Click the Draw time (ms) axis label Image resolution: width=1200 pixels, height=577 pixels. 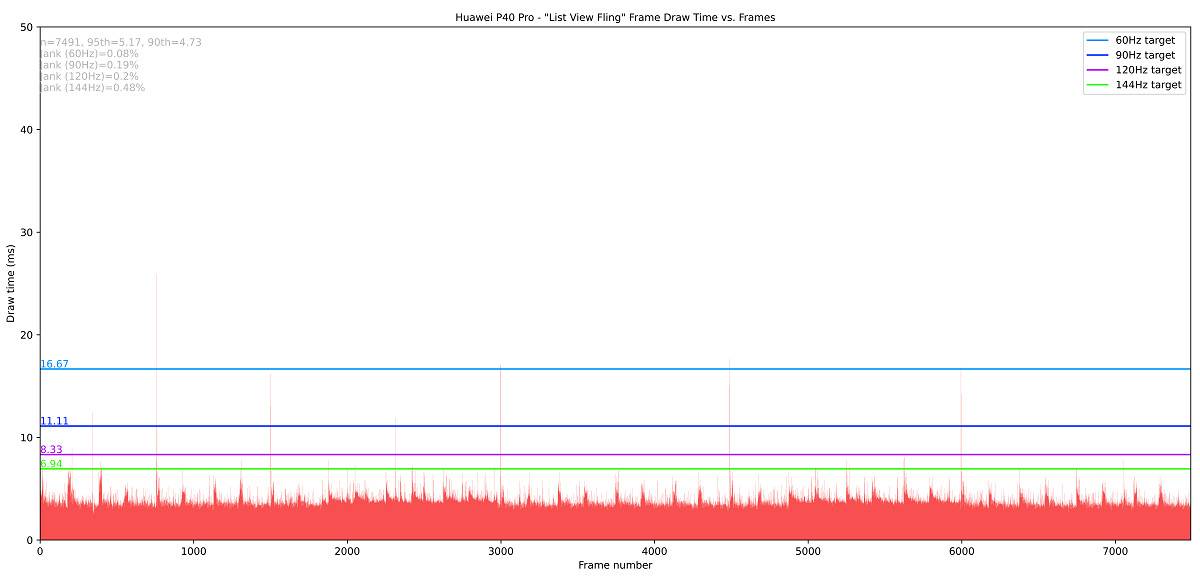click(11, 283)
